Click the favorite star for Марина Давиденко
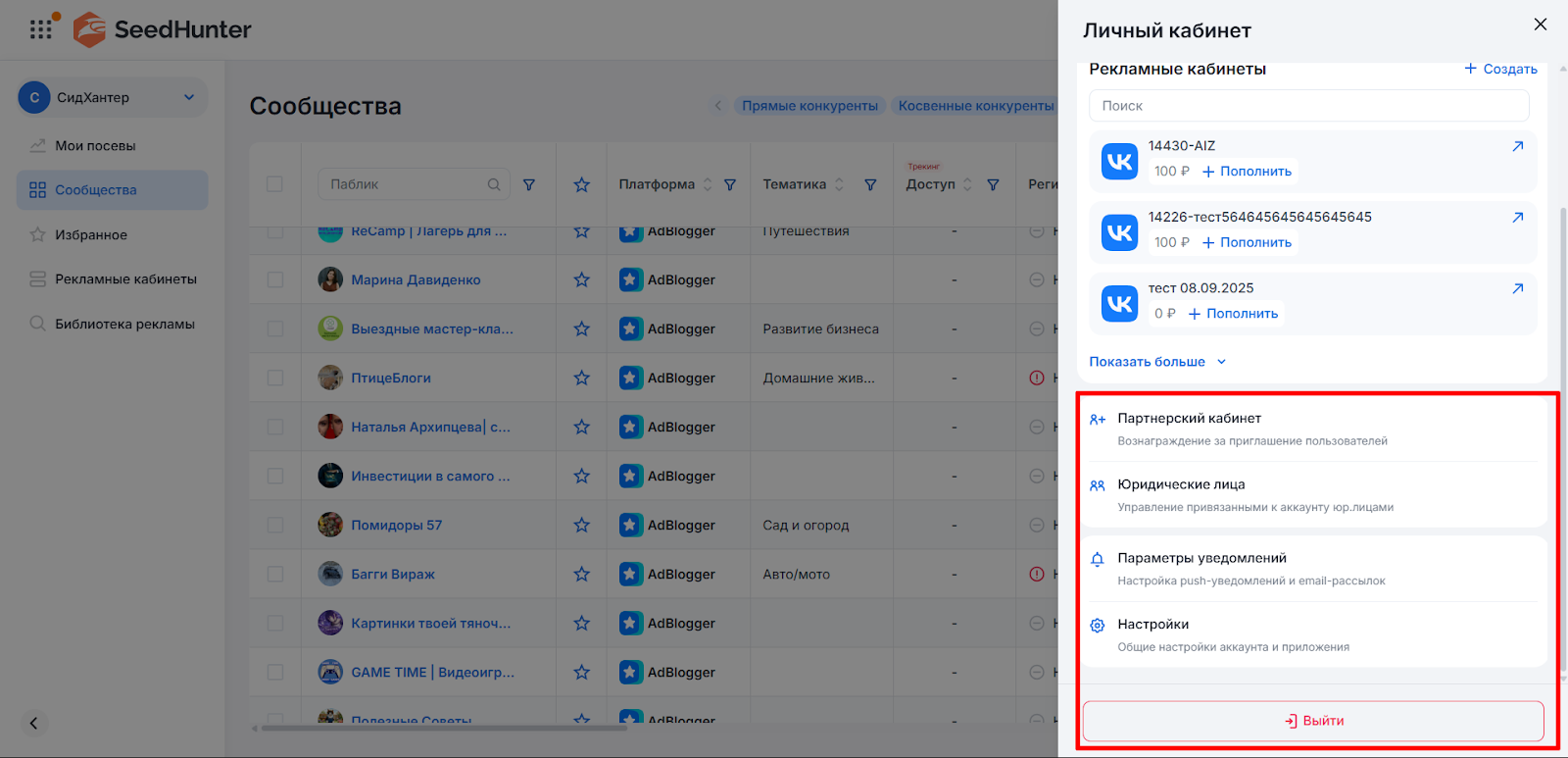 581,280
